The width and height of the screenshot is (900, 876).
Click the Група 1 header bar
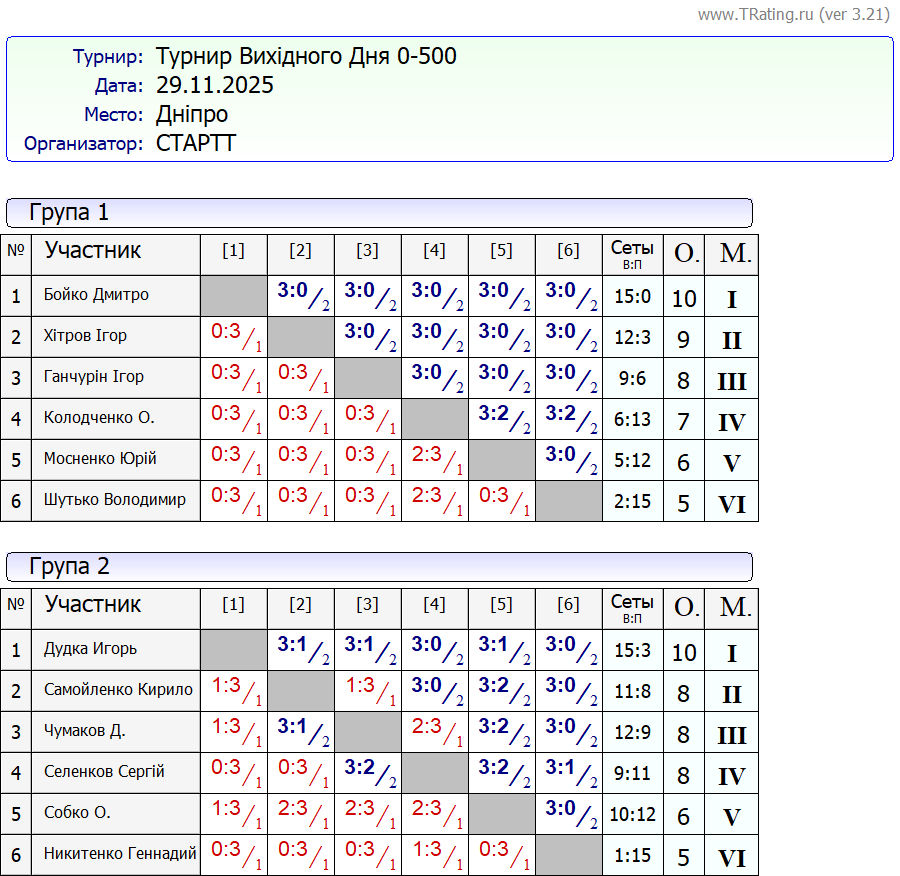tap(379, 213)
